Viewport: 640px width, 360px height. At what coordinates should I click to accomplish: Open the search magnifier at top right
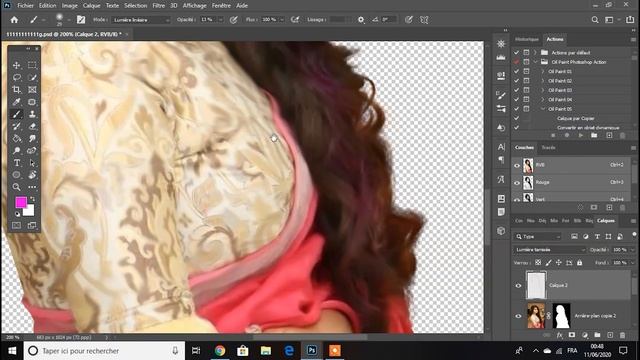click(595, 20)
